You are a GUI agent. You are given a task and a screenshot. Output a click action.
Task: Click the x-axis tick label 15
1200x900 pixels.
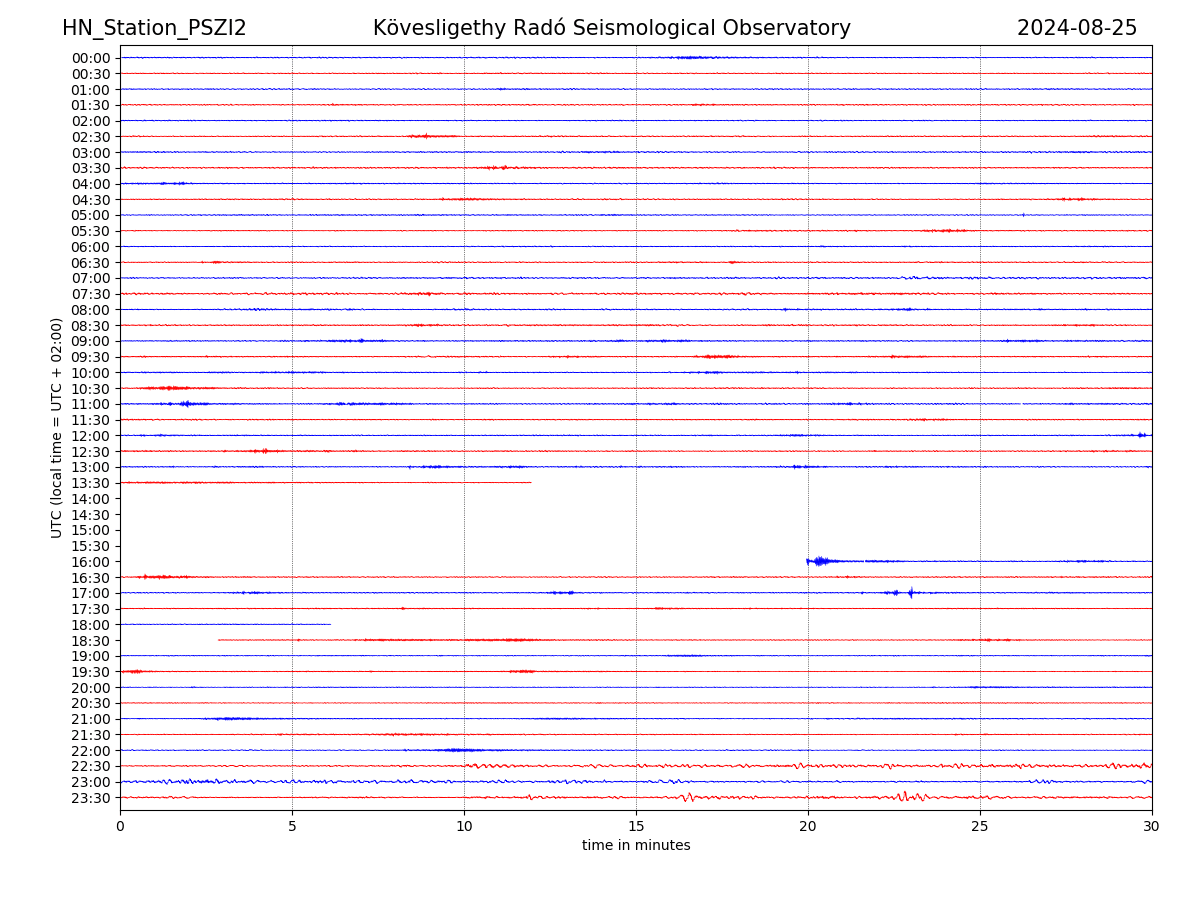pos(636,826)
